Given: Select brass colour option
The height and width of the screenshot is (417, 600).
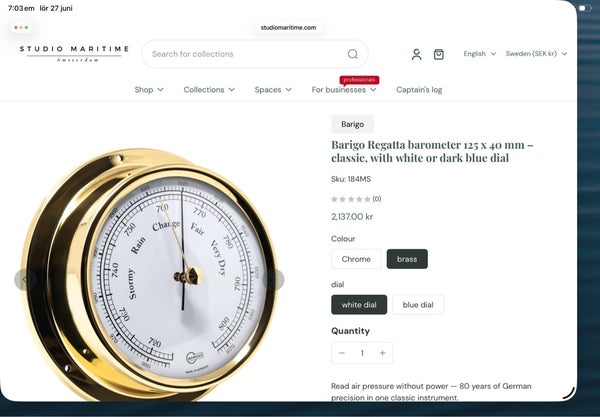Looking at the screenshot, I should click(407, 259).
